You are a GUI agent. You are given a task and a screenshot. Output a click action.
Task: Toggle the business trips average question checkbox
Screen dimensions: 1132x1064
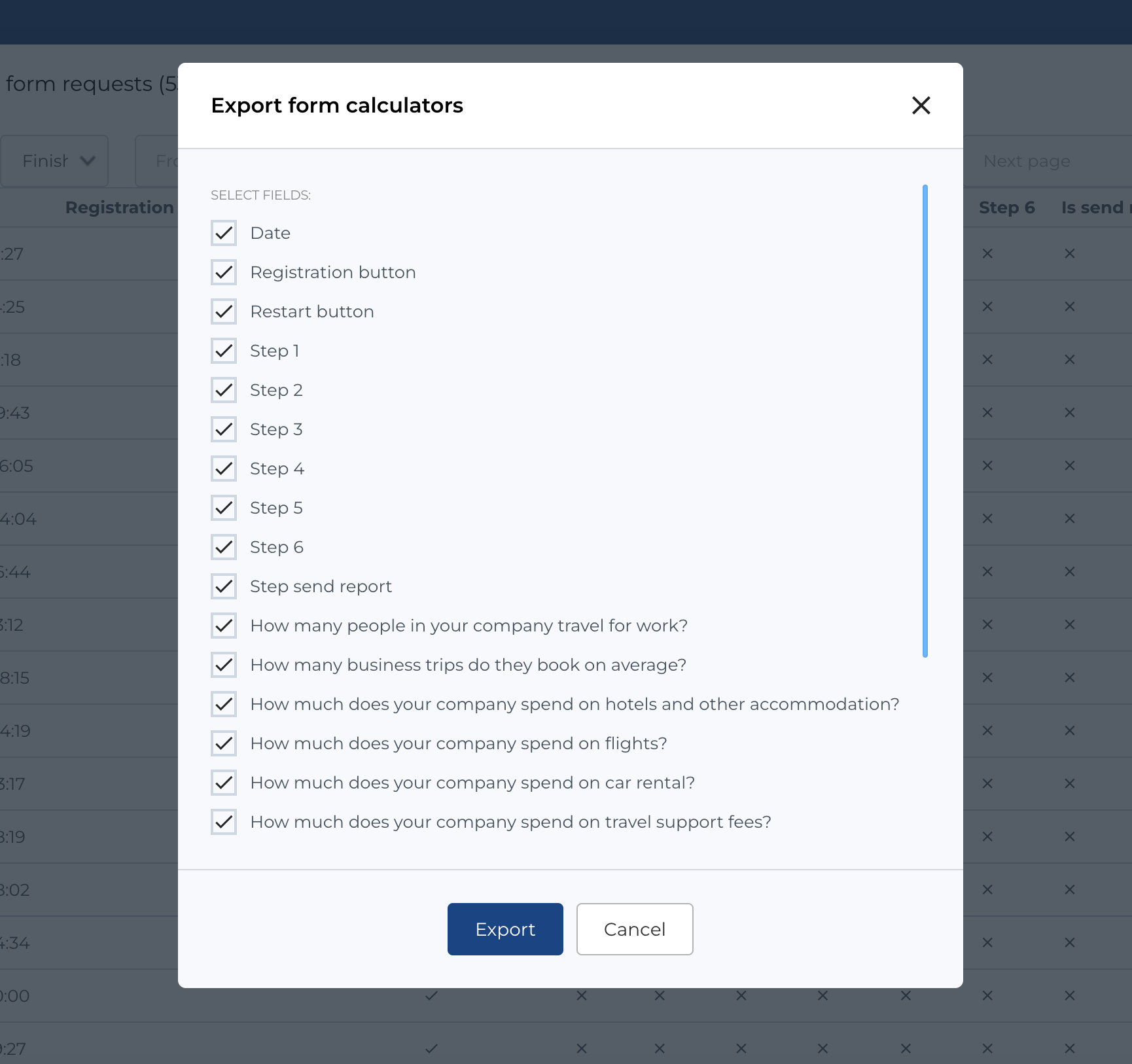(x=223, y=665)
